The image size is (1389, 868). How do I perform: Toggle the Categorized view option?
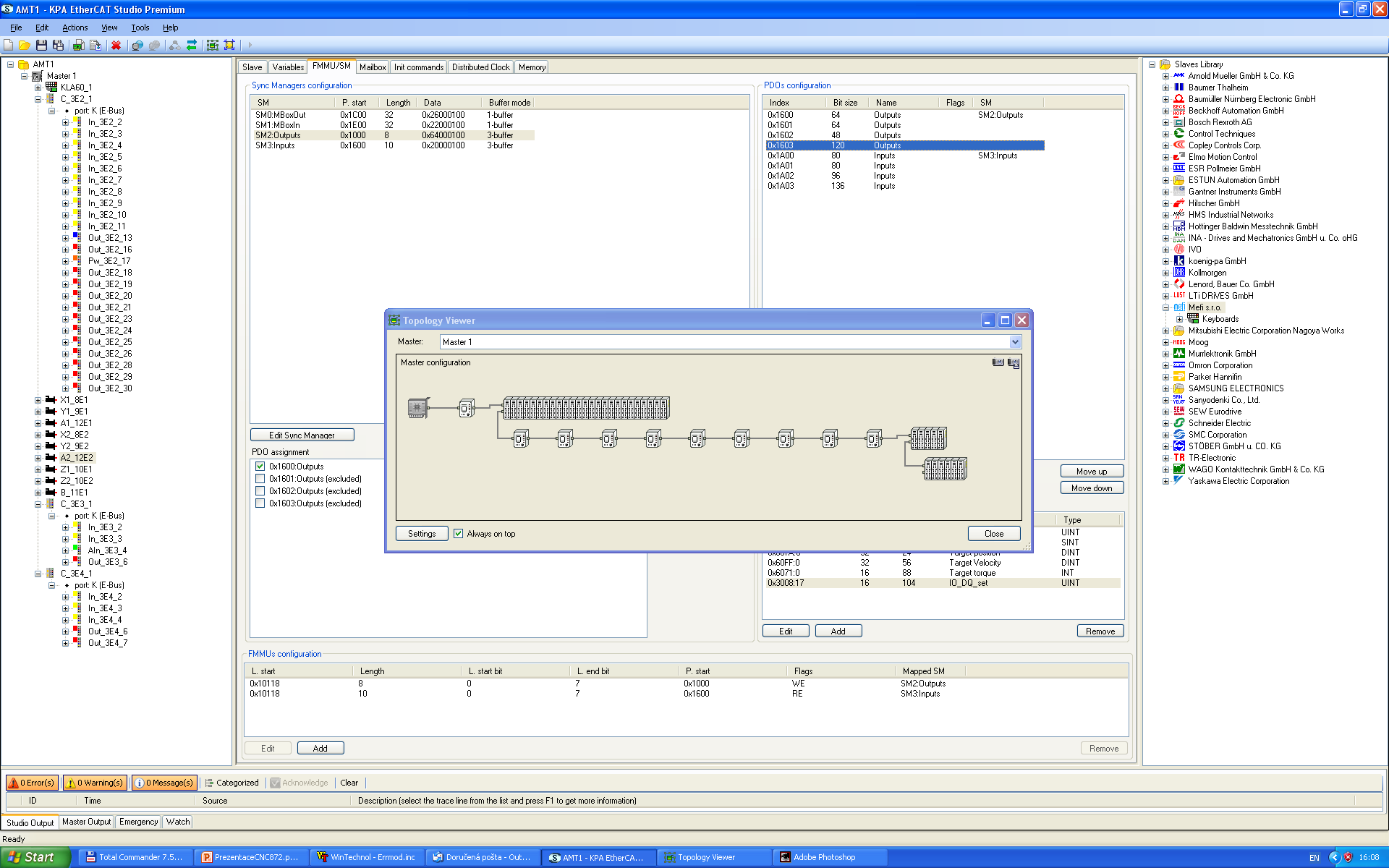231,783
